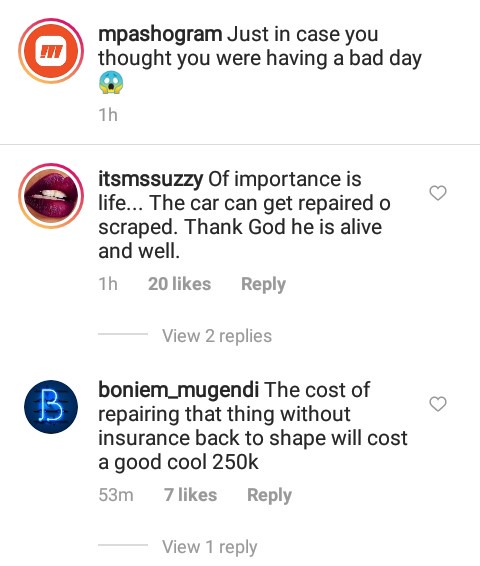Click the 1h timestamp under mpashogram caption

click(108, 115)
